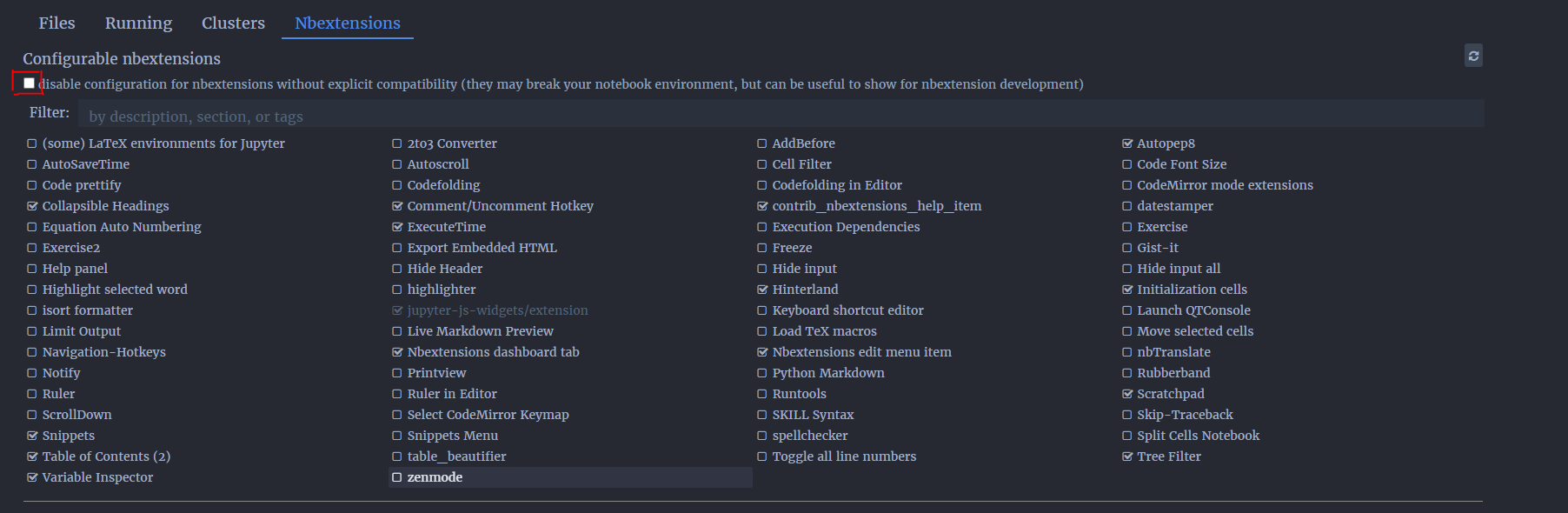Enable Execution Dependencies extension
Image resolution: width=1568 pixels, height=513 pixels.
(x=762, y=227)
